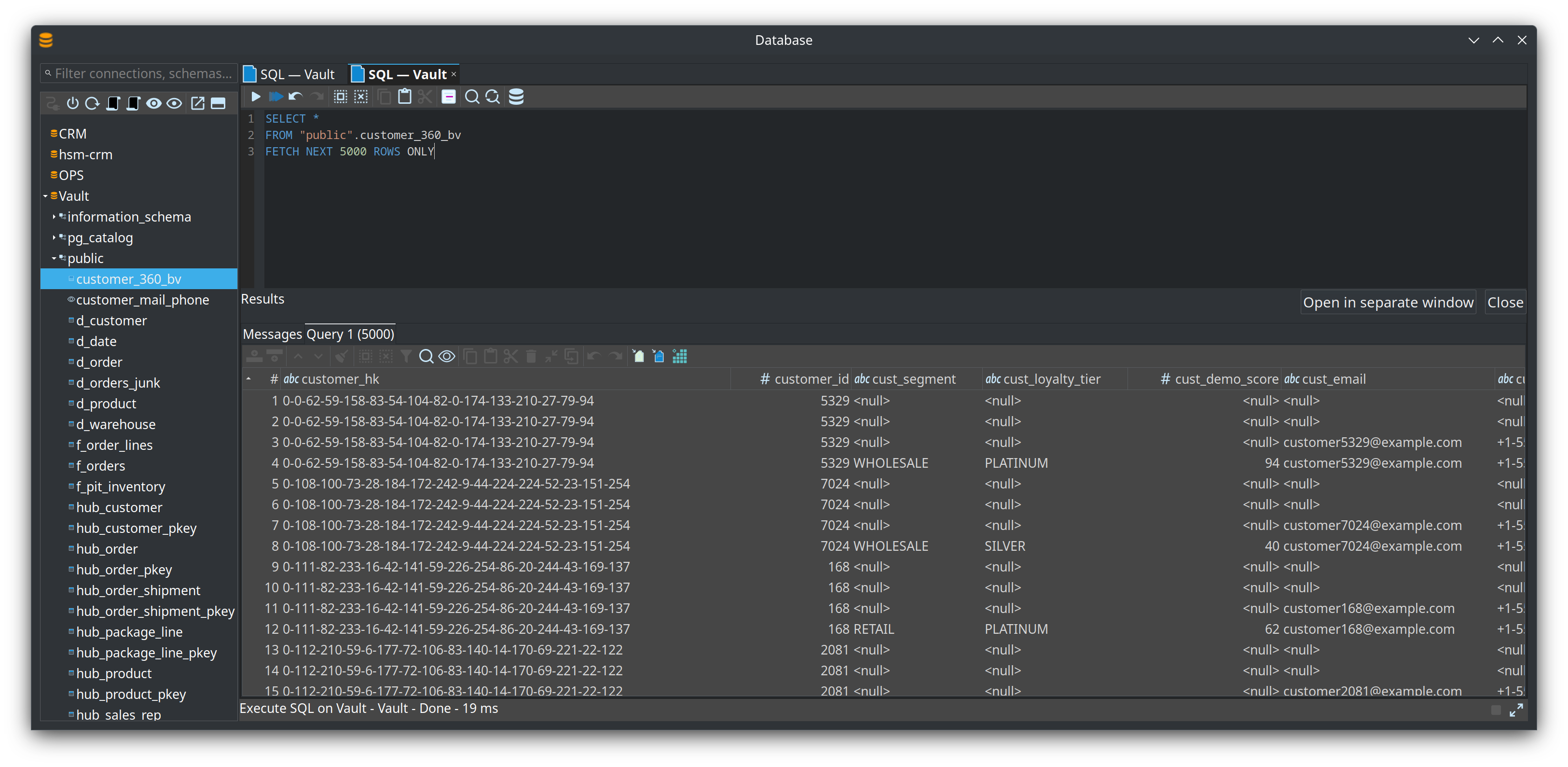1568x767 pixels.
Task: Click add row icon in results toolbar
Action: coord(254,356)
